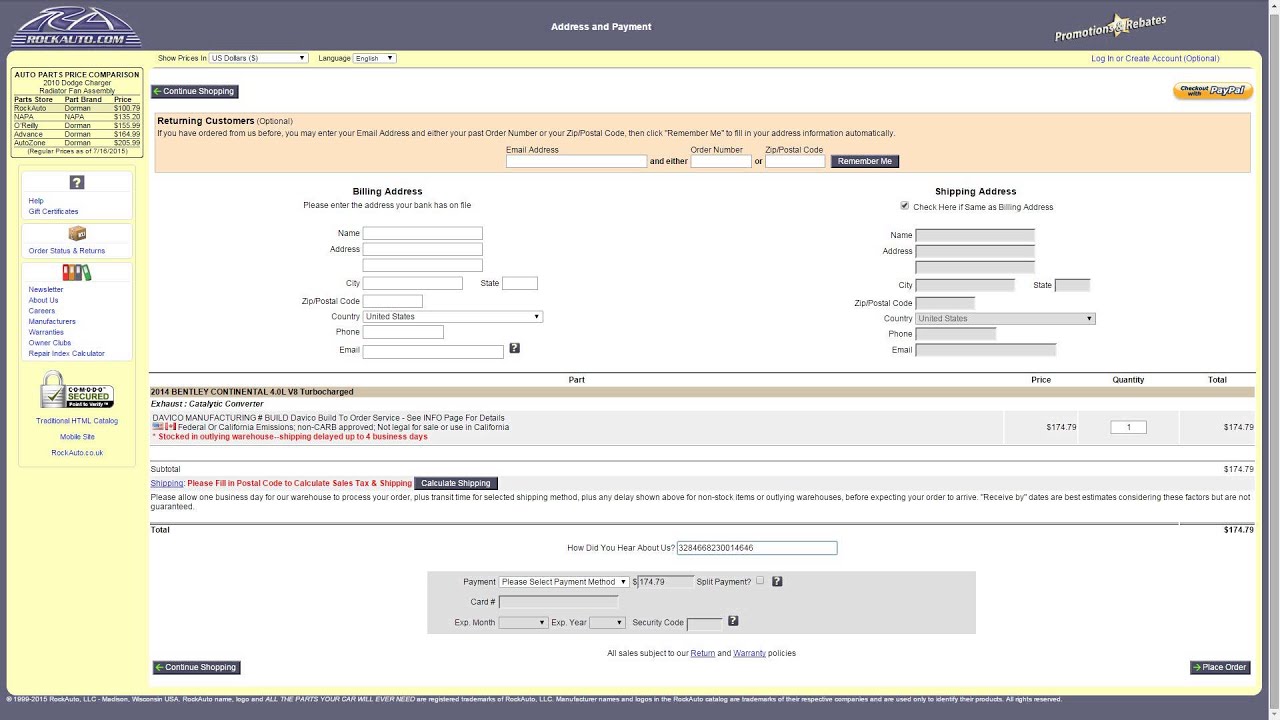1280x720 pixels.
Task: Click the Checkout with PayPal button
Action: coord(1213,90)
